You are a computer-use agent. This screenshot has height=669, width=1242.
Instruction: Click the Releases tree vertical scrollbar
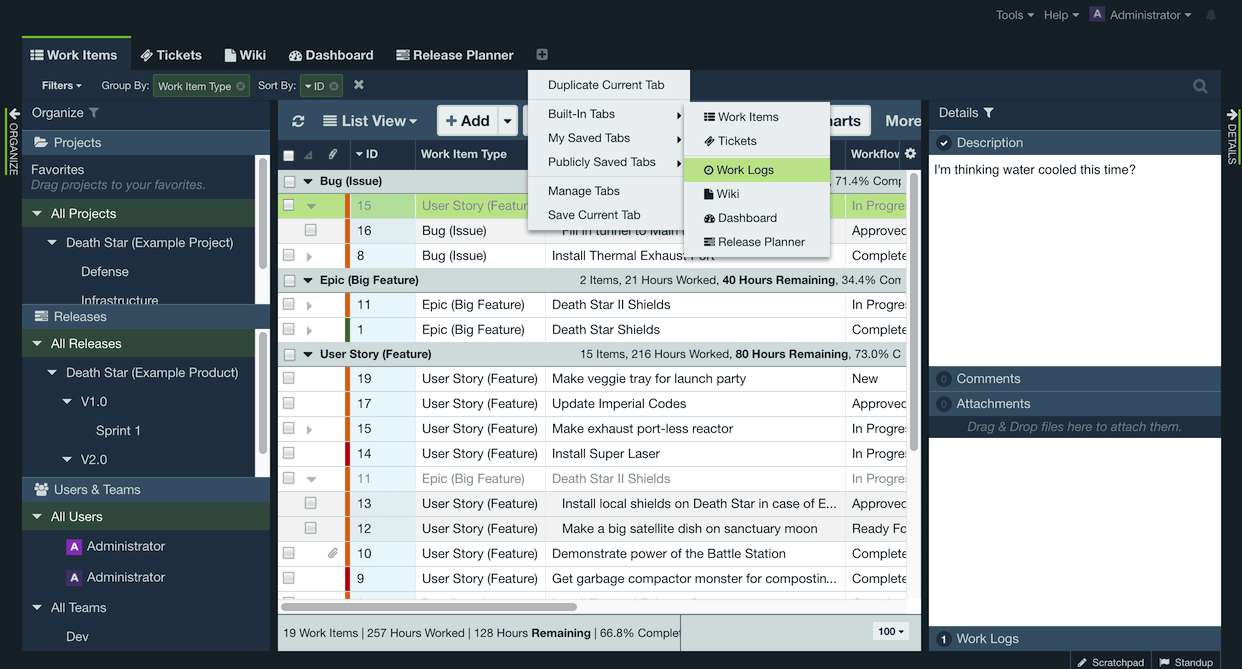click(x=263, y=395)
